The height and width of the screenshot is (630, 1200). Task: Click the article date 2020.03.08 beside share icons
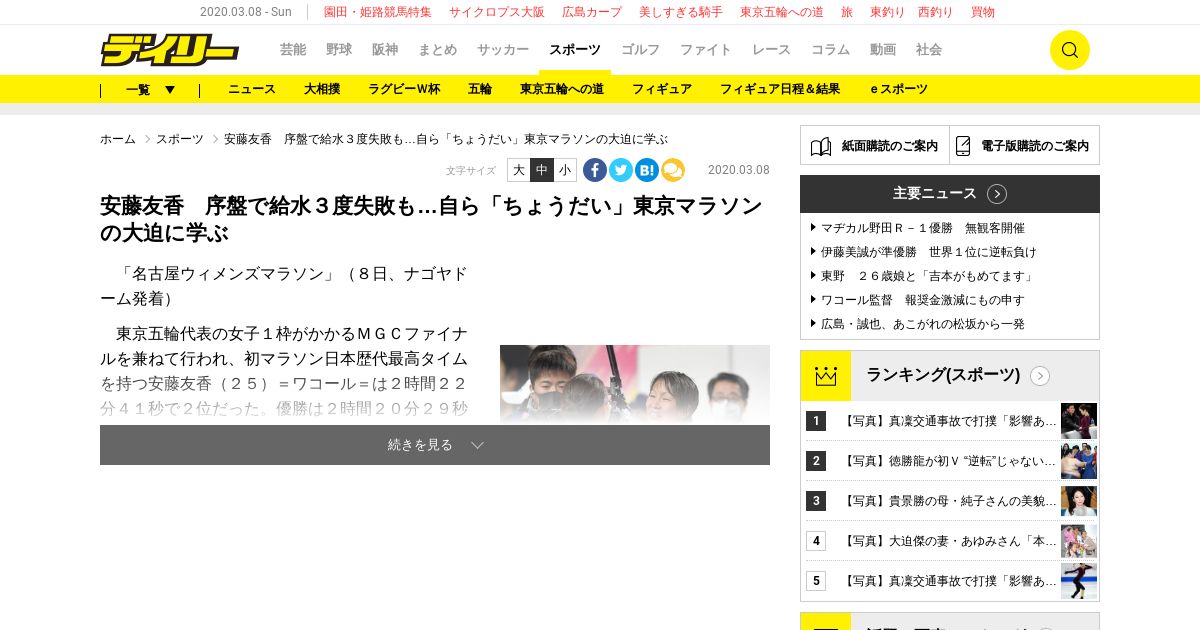click(739, 170)
